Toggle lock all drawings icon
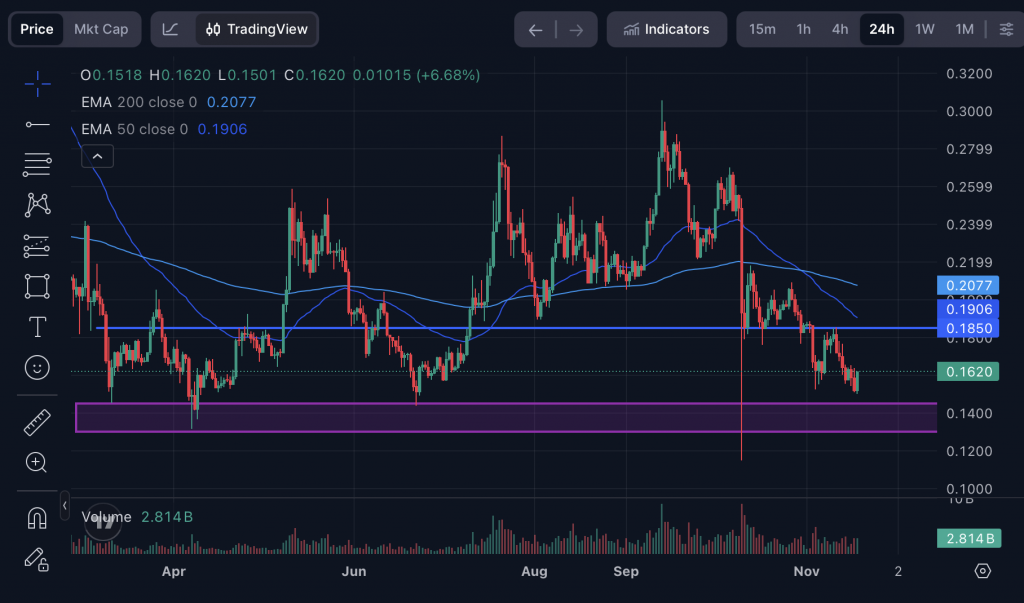 pos(37,558)
